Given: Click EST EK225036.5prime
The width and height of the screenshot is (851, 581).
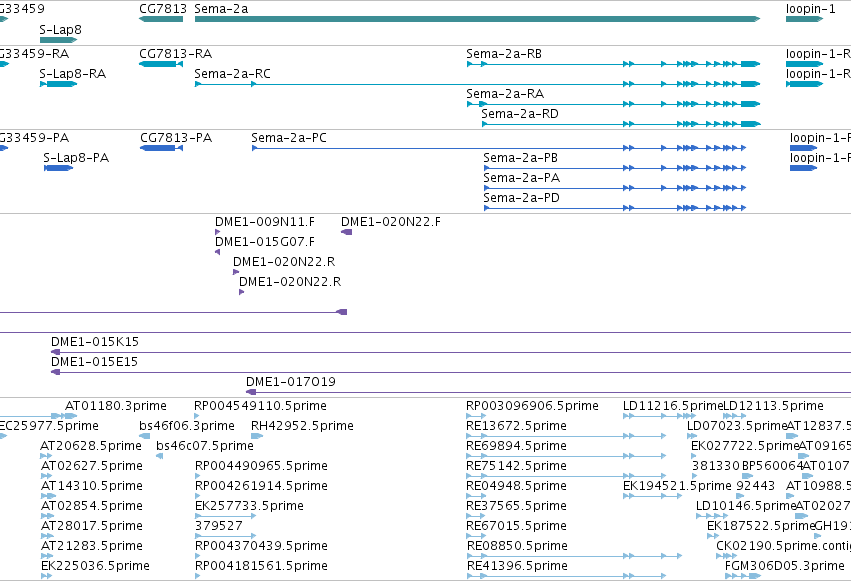Looking at the screenshot, I should [47, 576].
